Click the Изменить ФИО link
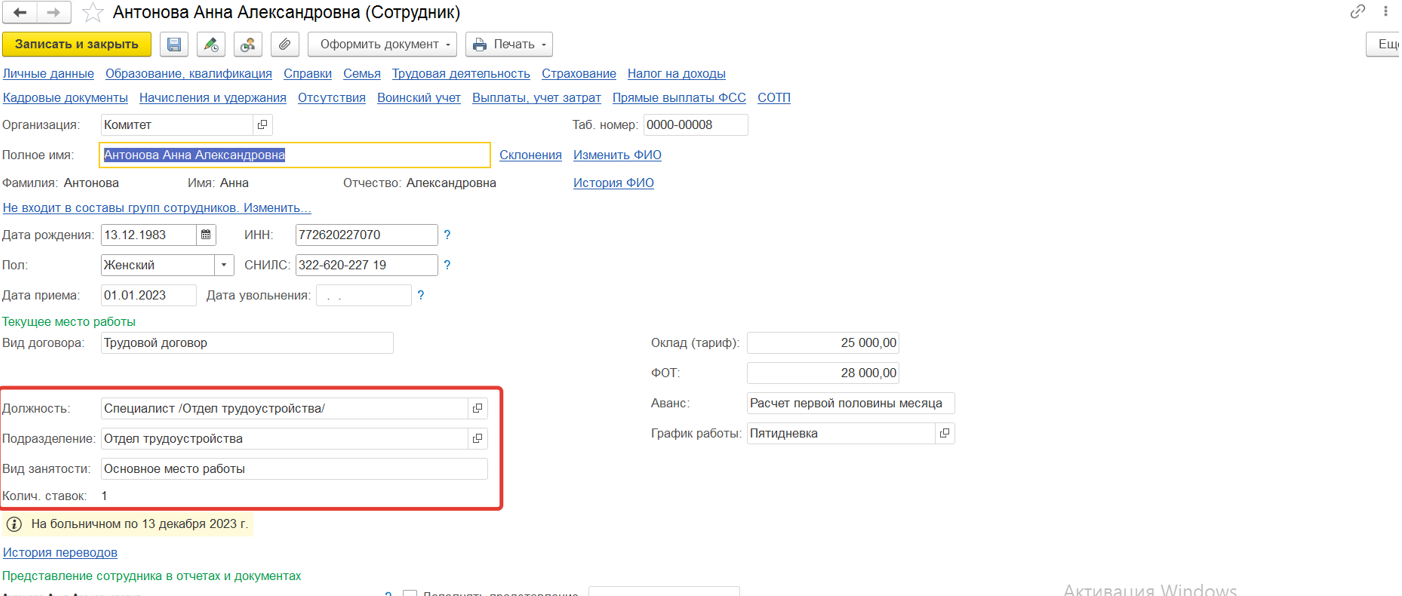The image size is (1402, 596). (x=617, y=155)
